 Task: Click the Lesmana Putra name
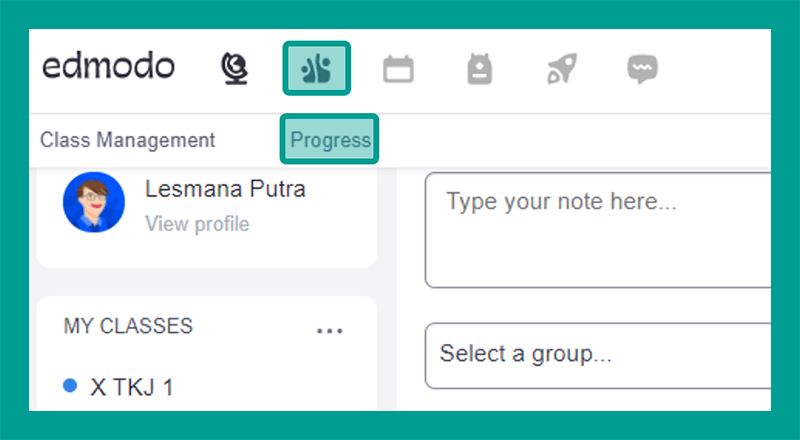[x=225, y=189]
